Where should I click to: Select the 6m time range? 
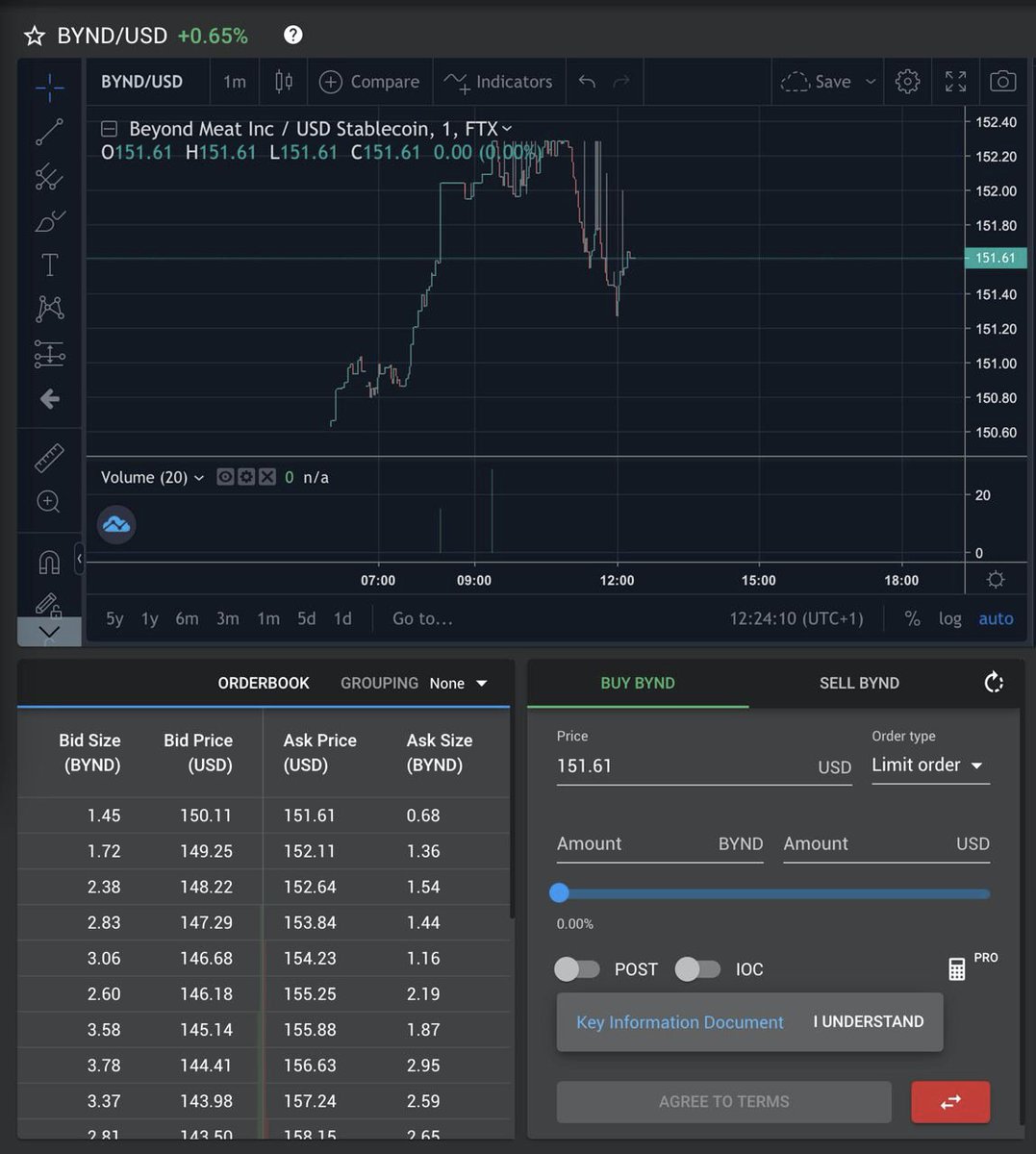[187, 618]
